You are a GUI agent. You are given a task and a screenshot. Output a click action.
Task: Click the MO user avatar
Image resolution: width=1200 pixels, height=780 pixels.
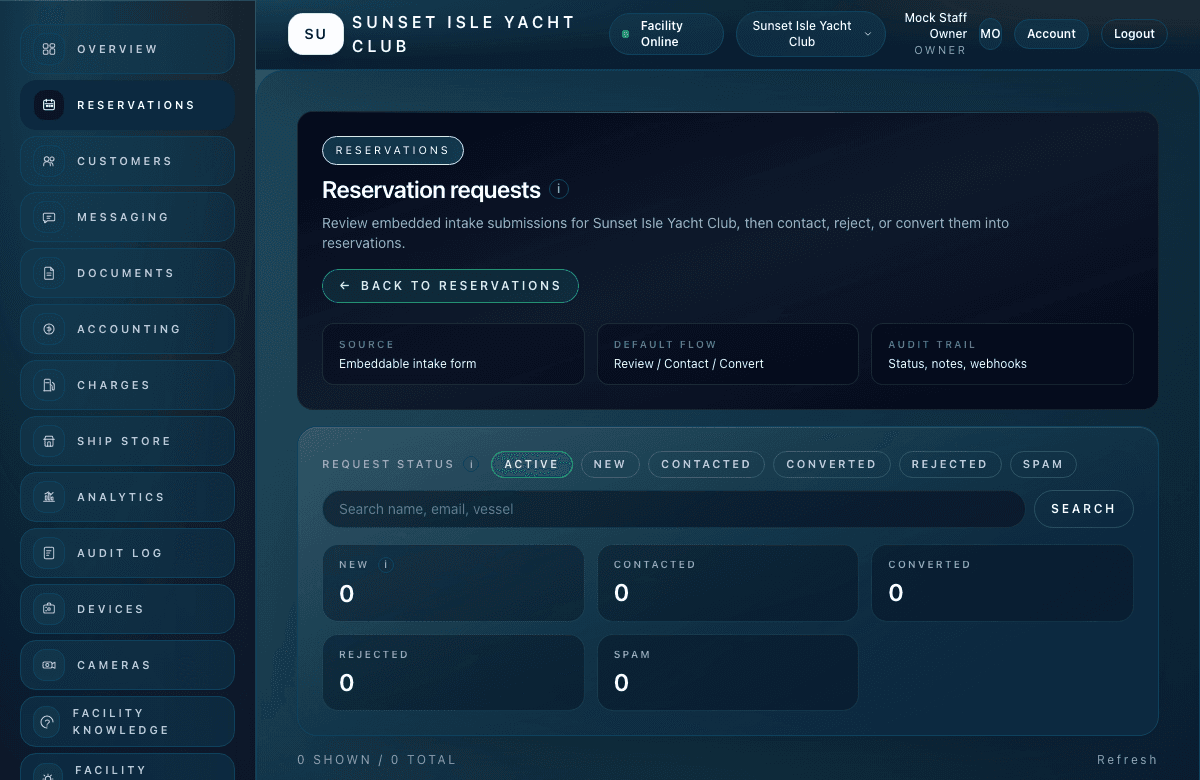pos(990,34)
